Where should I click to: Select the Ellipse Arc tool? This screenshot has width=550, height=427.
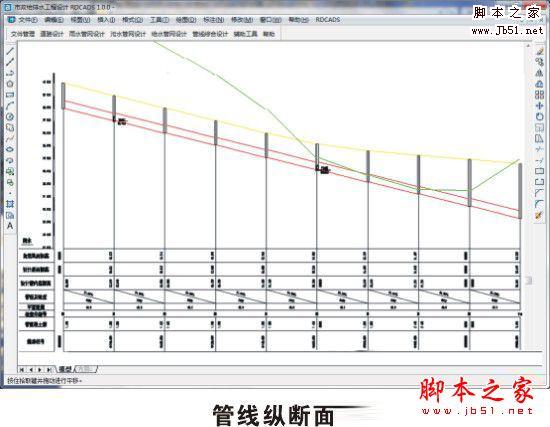pyautogui.click(x=10, y=160)
